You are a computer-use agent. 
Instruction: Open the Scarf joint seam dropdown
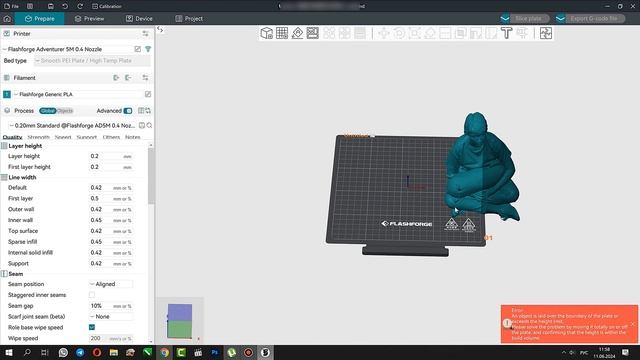pos(111,316)
